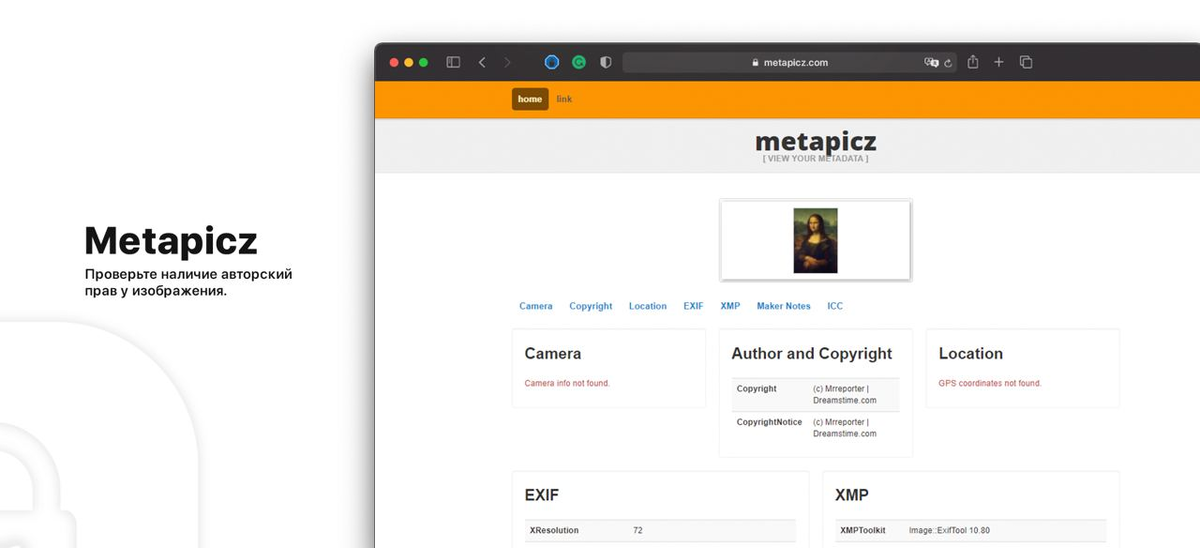
Task: Jump to the Copyright section link
Action: point(591,306)
